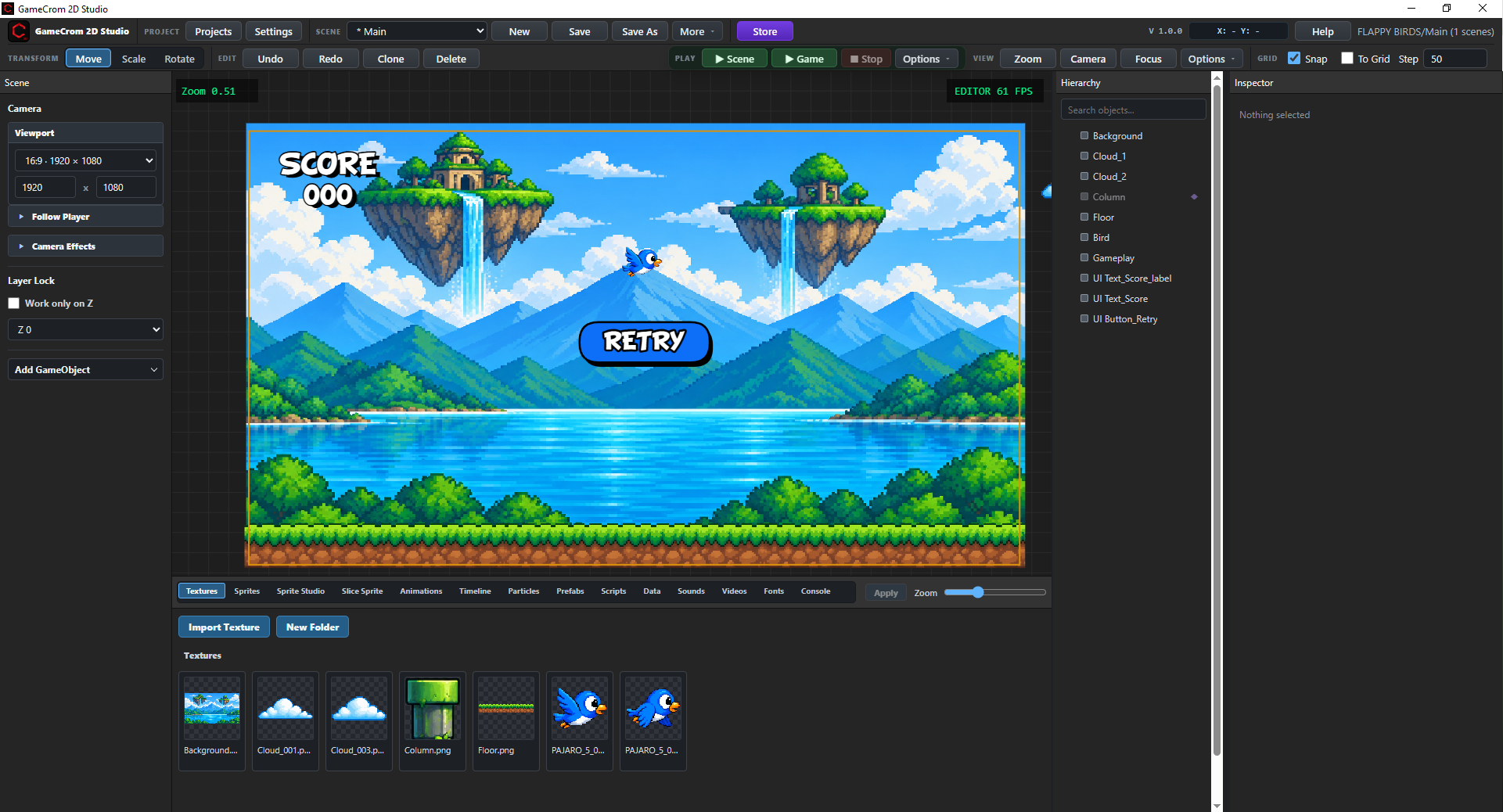The height and width of the screenshot is (812, 1503).
Task: Enable the To Grid checkbox
Action: (x=1347, y=58)
